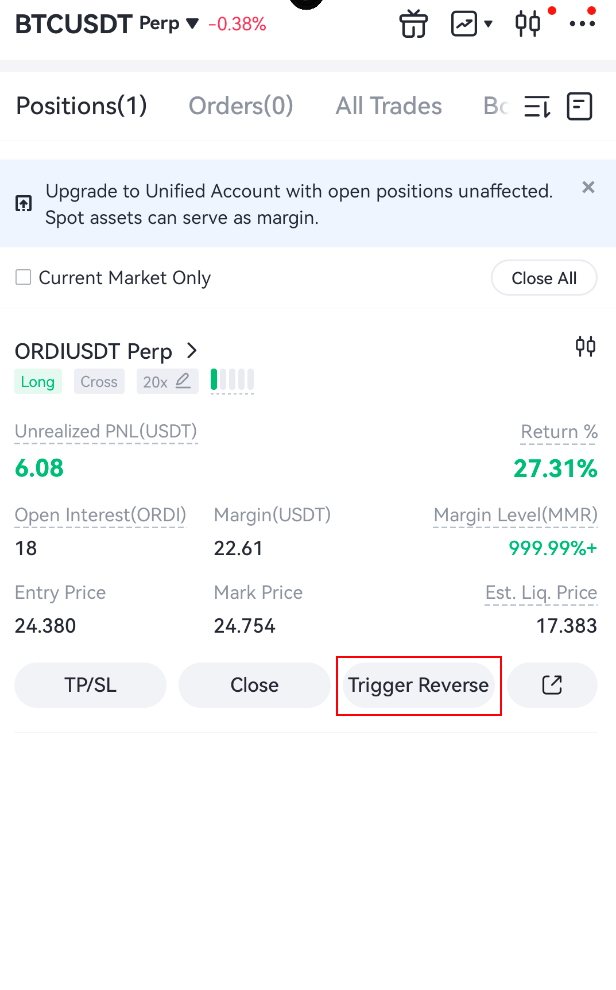
Task: Click the Trigger Reverse button
Action: pyautogui.click(x=418, y=685)
